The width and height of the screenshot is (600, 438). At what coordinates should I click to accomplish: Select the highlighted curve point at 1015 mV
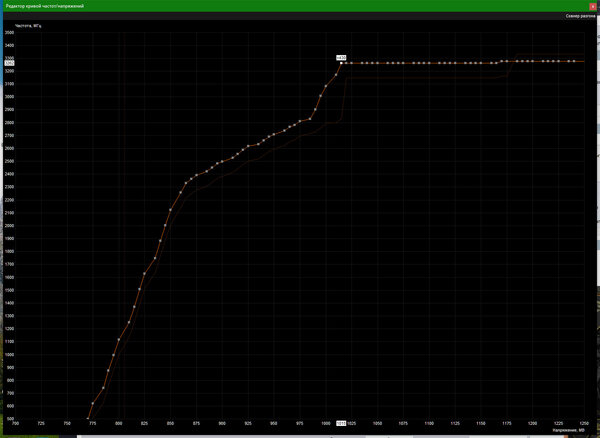click(341, 63)
